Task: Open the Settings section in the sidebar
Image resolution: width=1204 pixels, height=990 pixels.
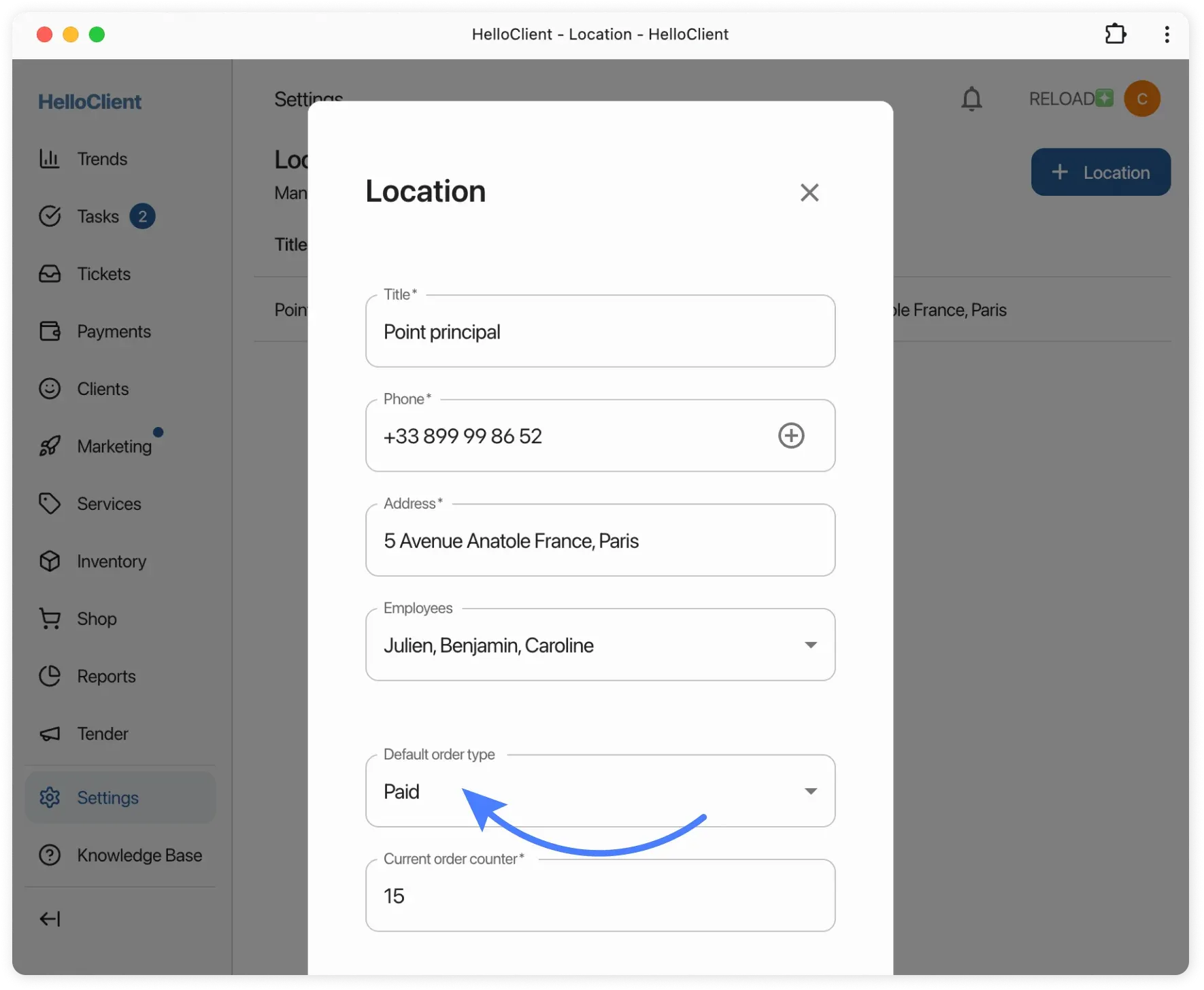Action: click(x=107, y=798)
